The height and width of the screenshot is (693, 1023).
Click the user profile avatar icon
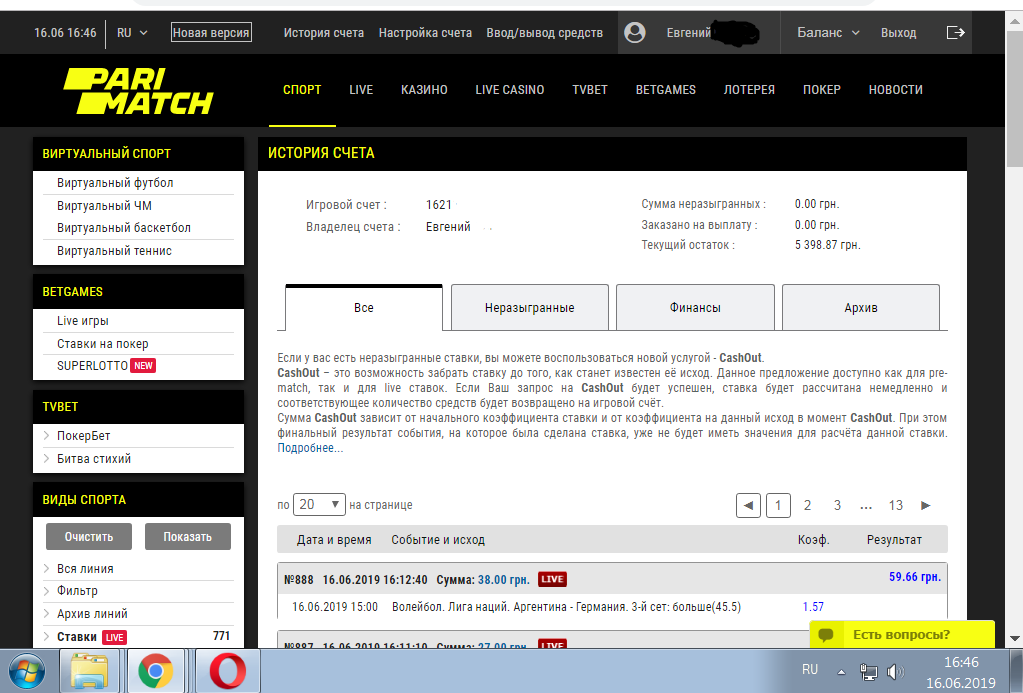pyautogui.click(x=635, y=32)
